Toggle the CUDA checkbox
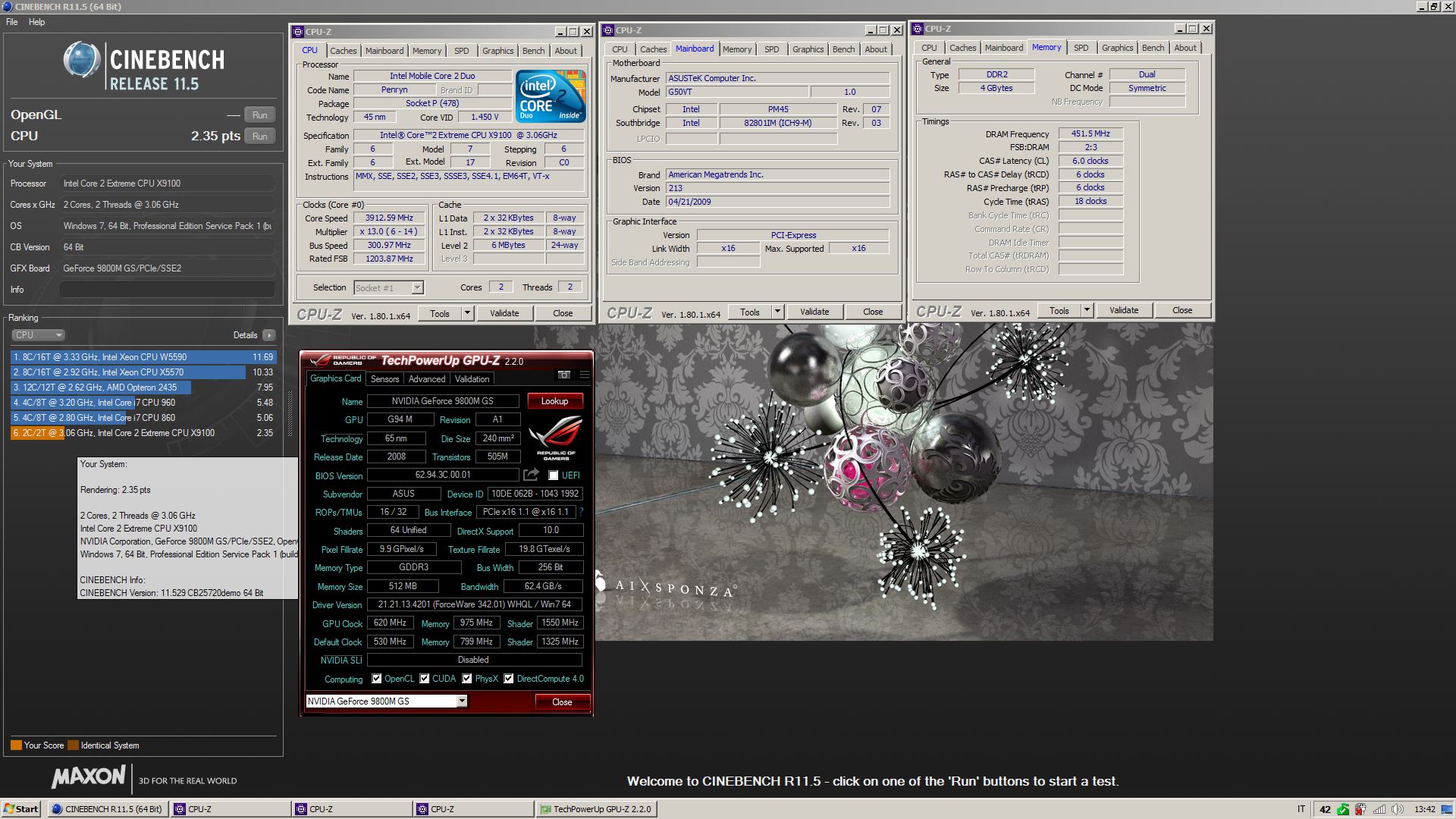This screenshot has height=819, width=1456. 425,679
